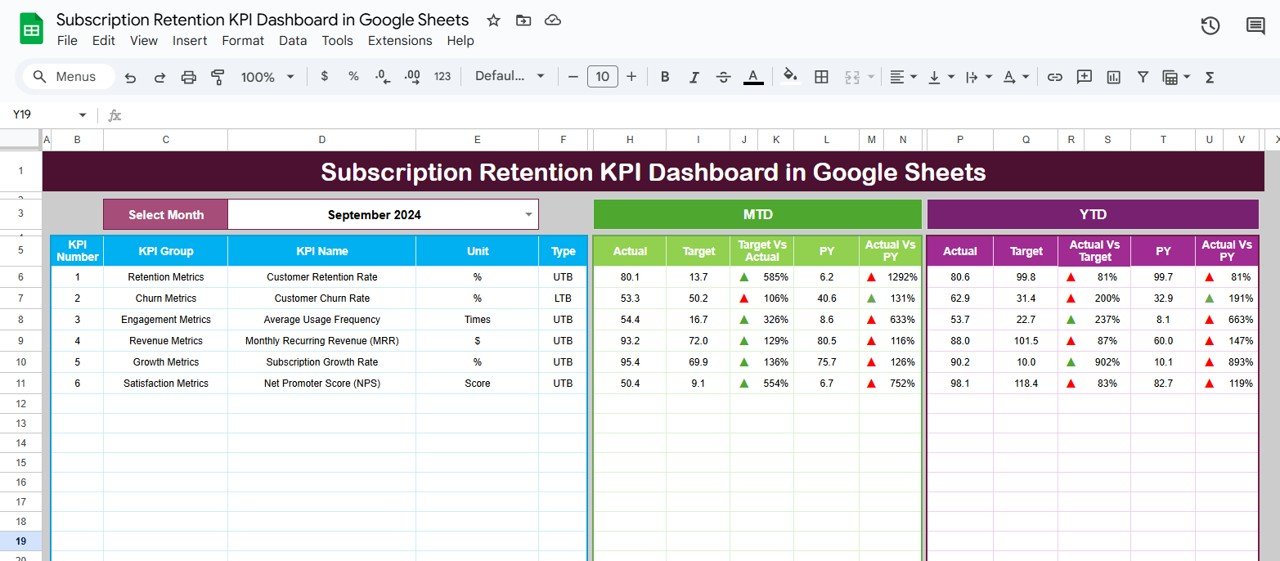Open horizontal align dropdown

pos(903,77)
